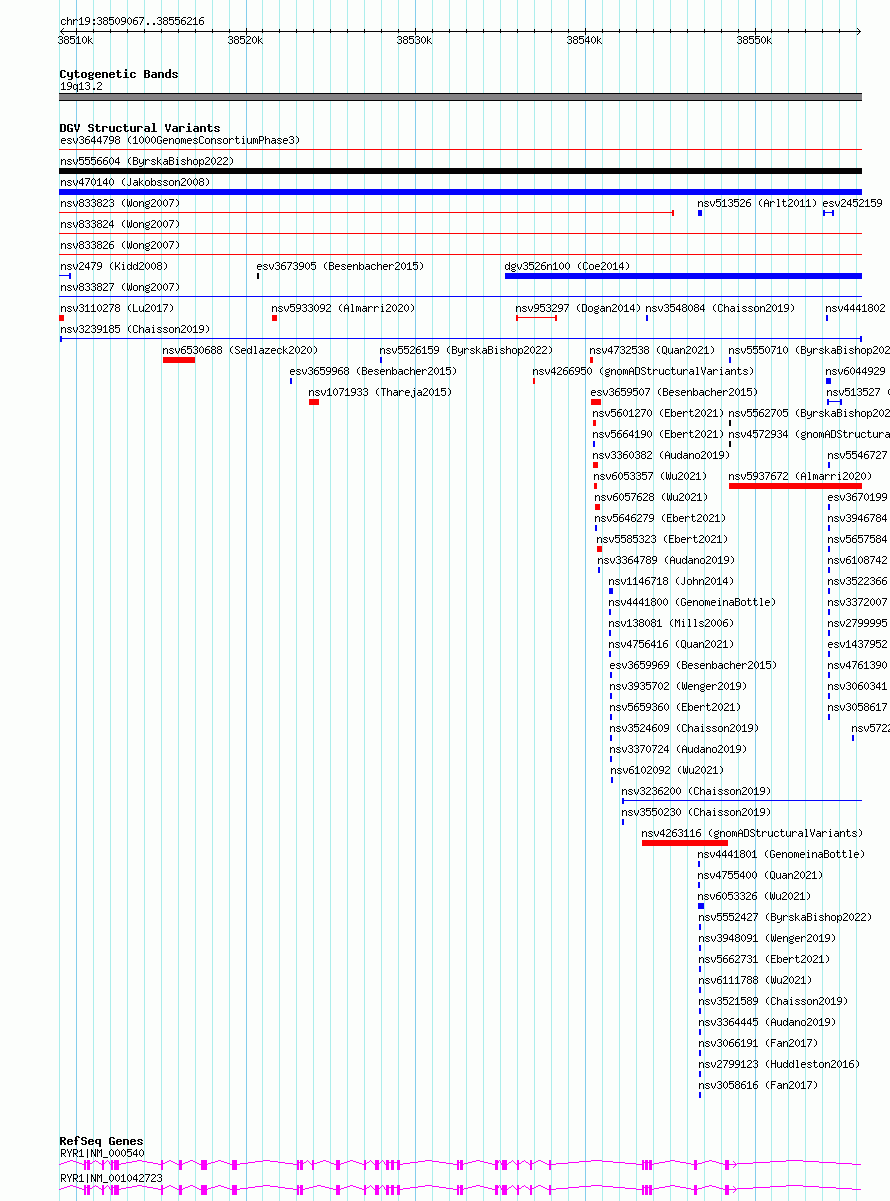
Task: Click the 38510k ruler tick label
Action: [75, 41]
